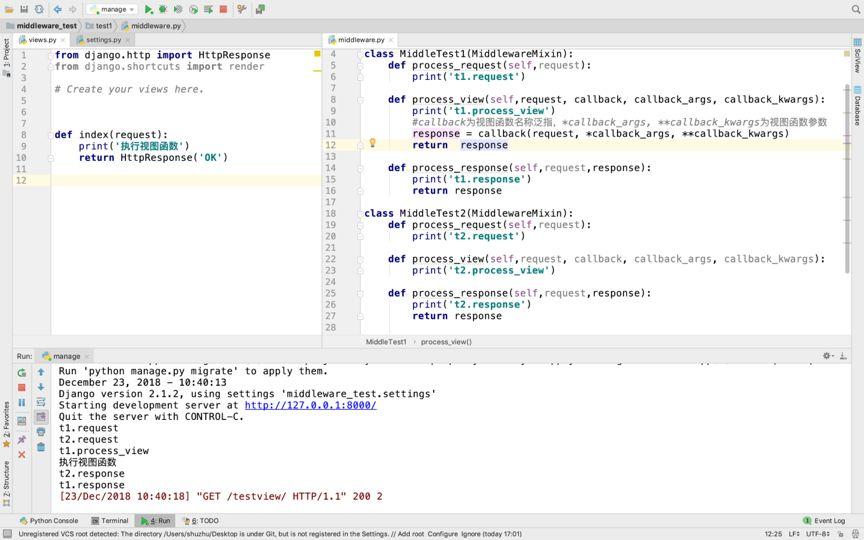The width and height of the screenshot is (864, 540).
Task: Open the Terminal tool window tab
Action: point(109,520)
